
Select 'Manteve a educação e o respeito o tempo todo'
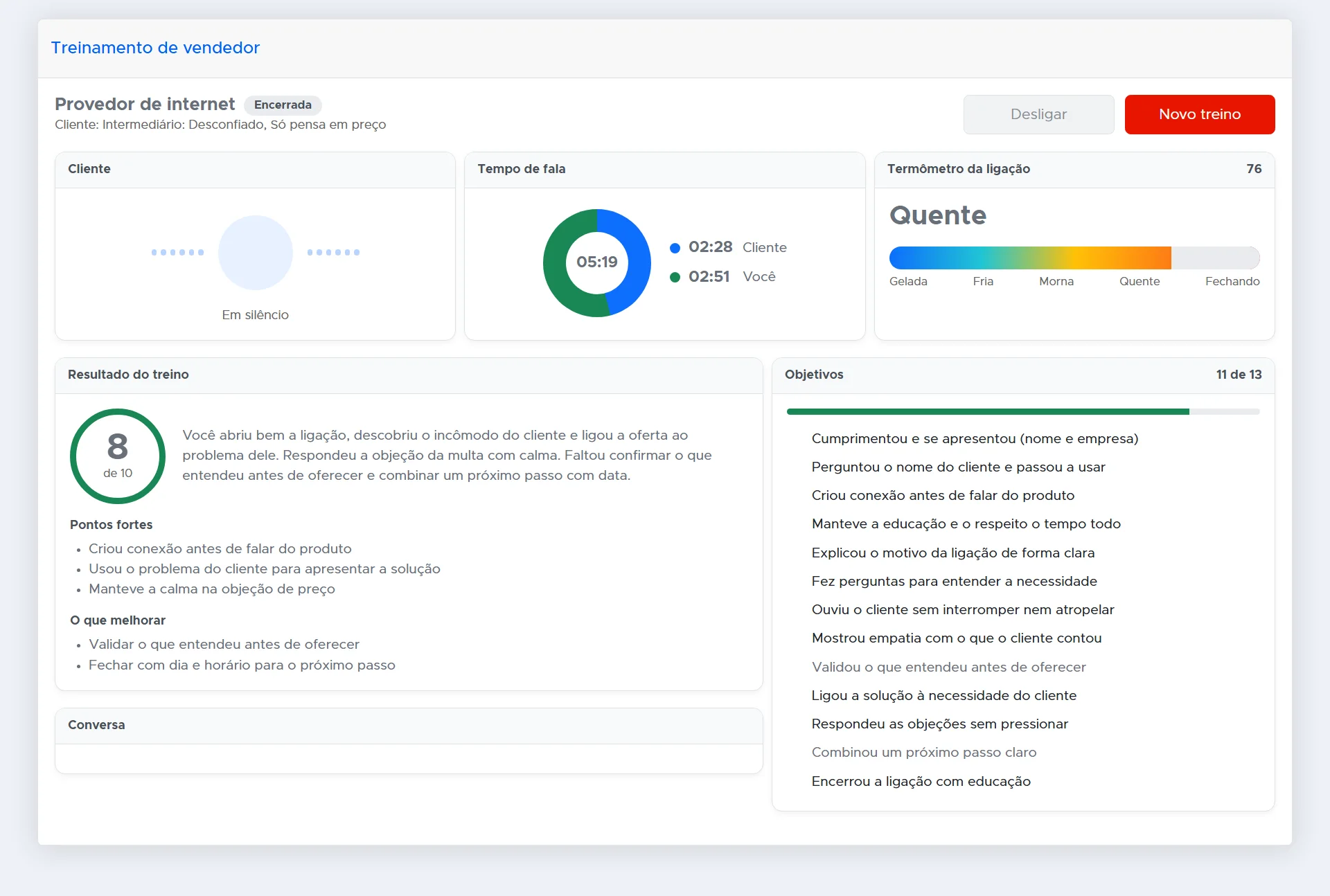point(966,523)
